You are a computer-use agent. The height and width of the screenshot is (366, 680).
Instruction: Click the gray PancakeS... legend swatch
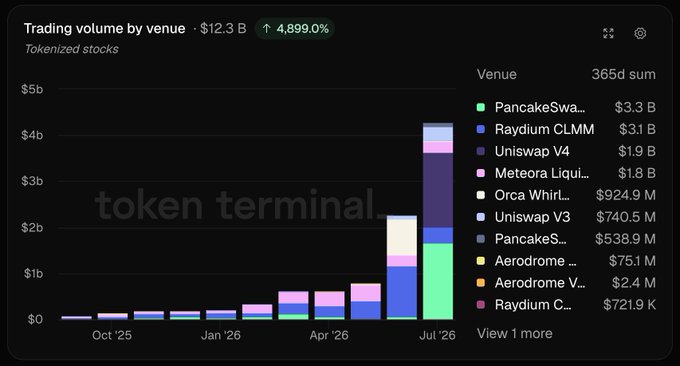click(x=481, y=239)
